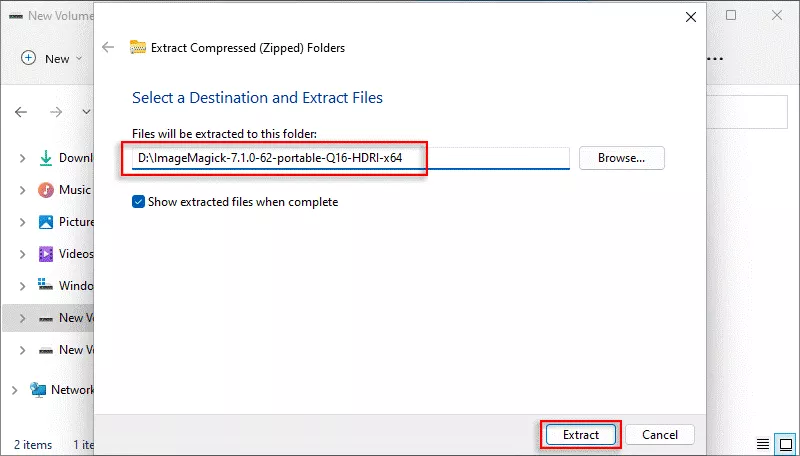Expand the Windows drive tree node
This screenshot has width=800, height=456.
pos(22,286)
